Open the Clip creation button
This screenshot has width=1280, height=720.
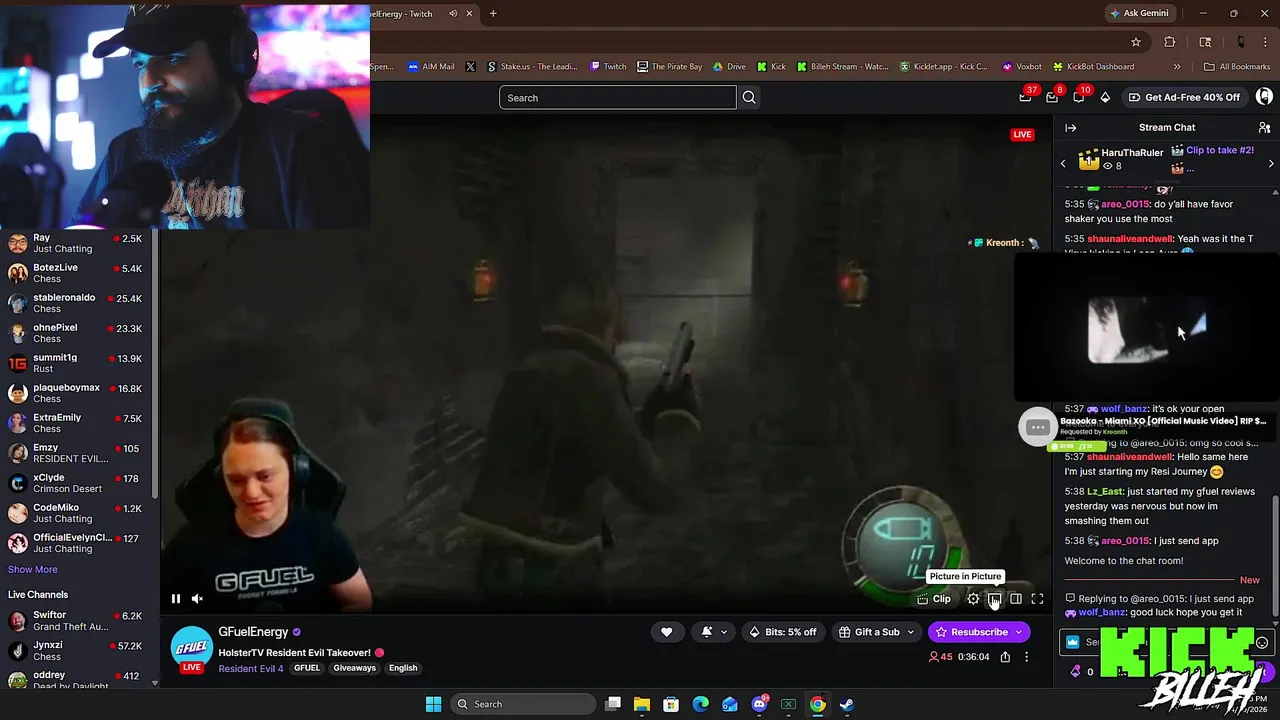(934, 599)
